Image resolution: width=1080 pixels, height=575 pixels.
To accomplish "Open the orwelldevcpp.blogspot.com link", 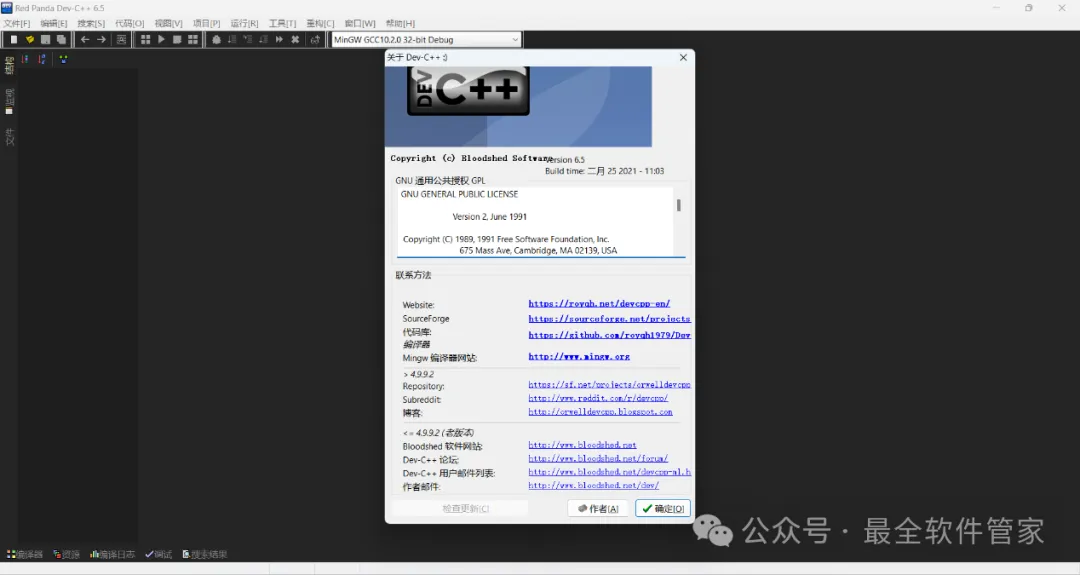I will click(601, 412).
